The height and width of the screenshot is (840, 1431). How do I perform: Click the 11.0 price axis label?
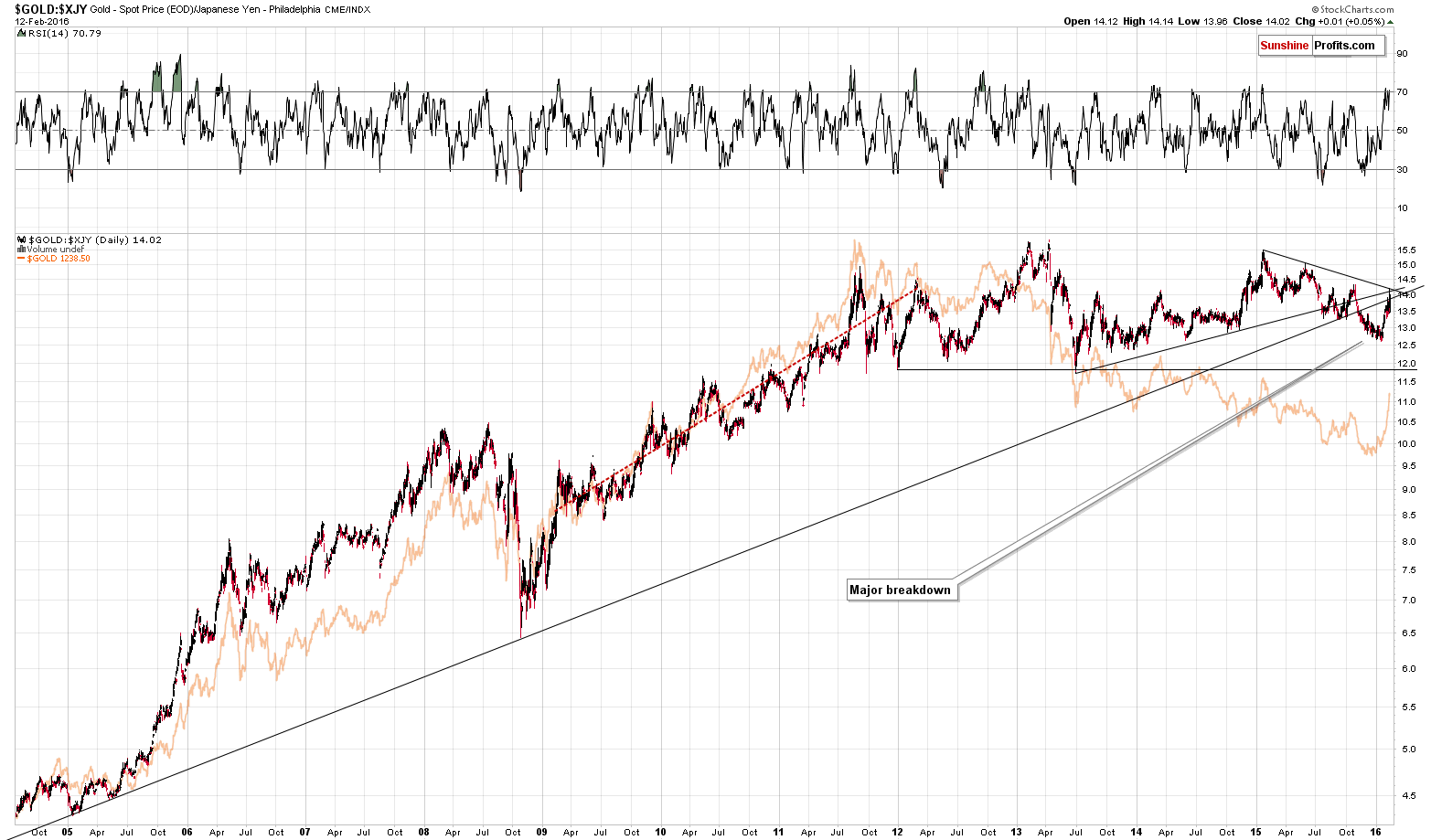click(x=1404, y=402)
